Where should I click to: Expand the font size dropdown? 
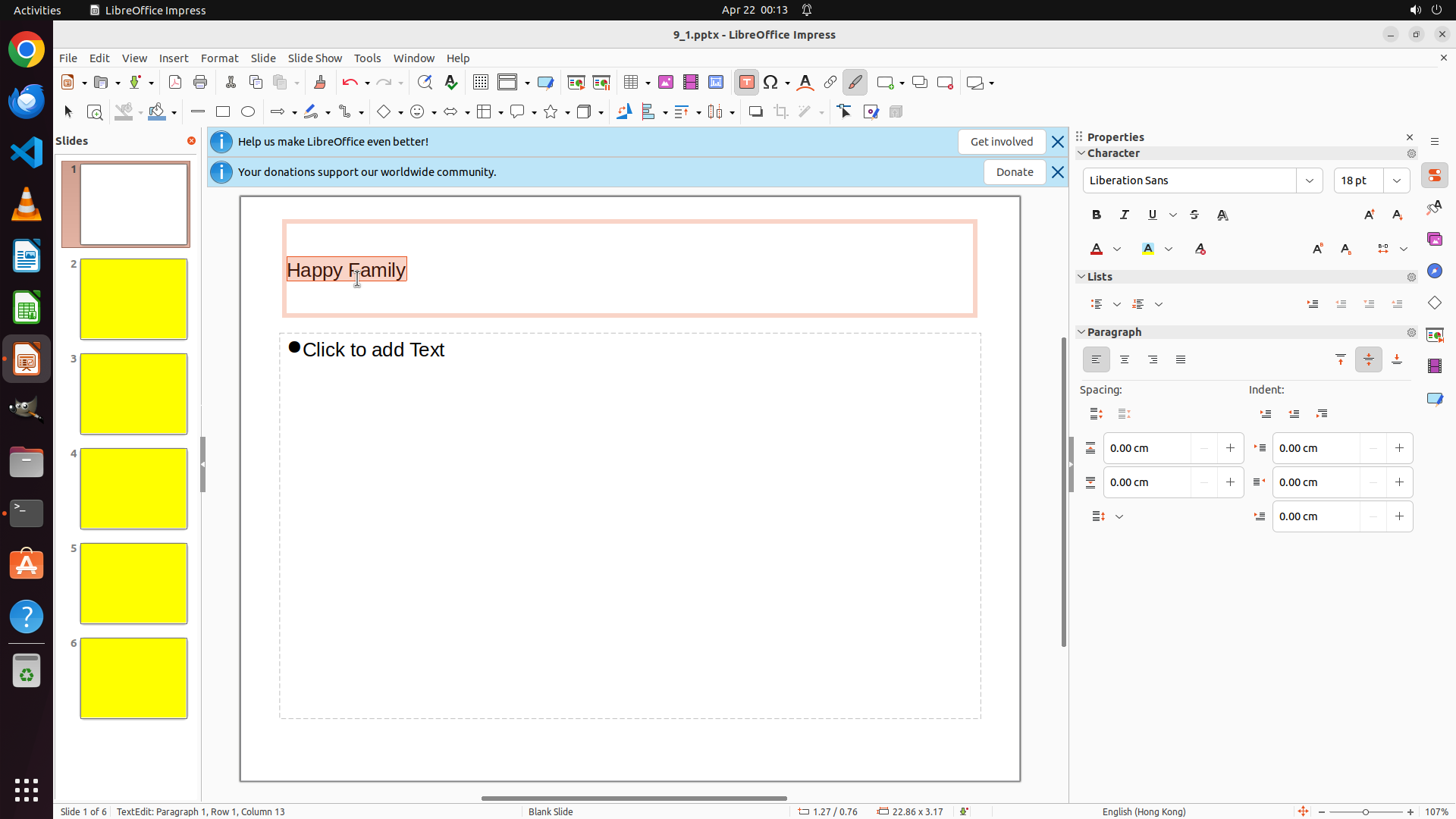click(1397, 180)
